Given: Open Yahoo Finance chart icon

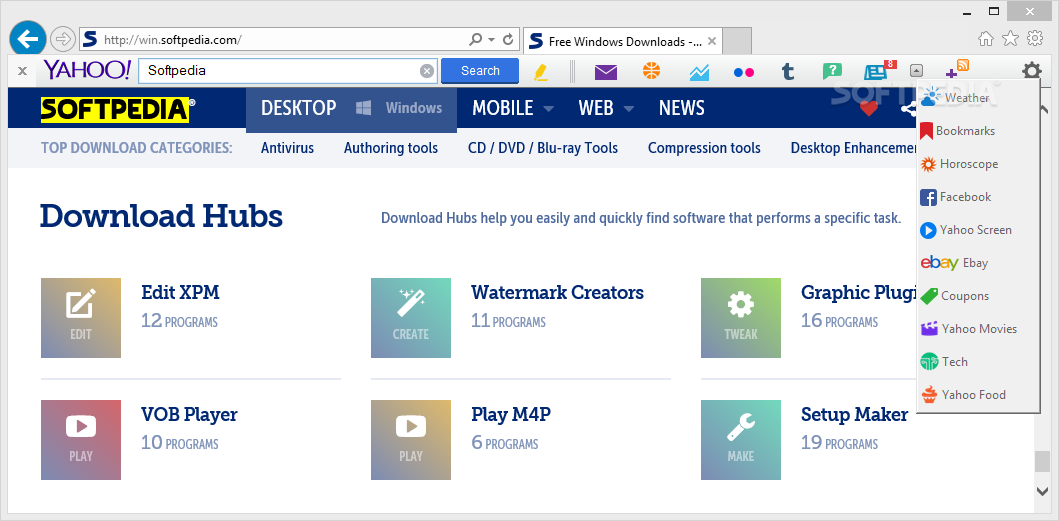Looking at the screenshot, I should (x=699, y=72).
